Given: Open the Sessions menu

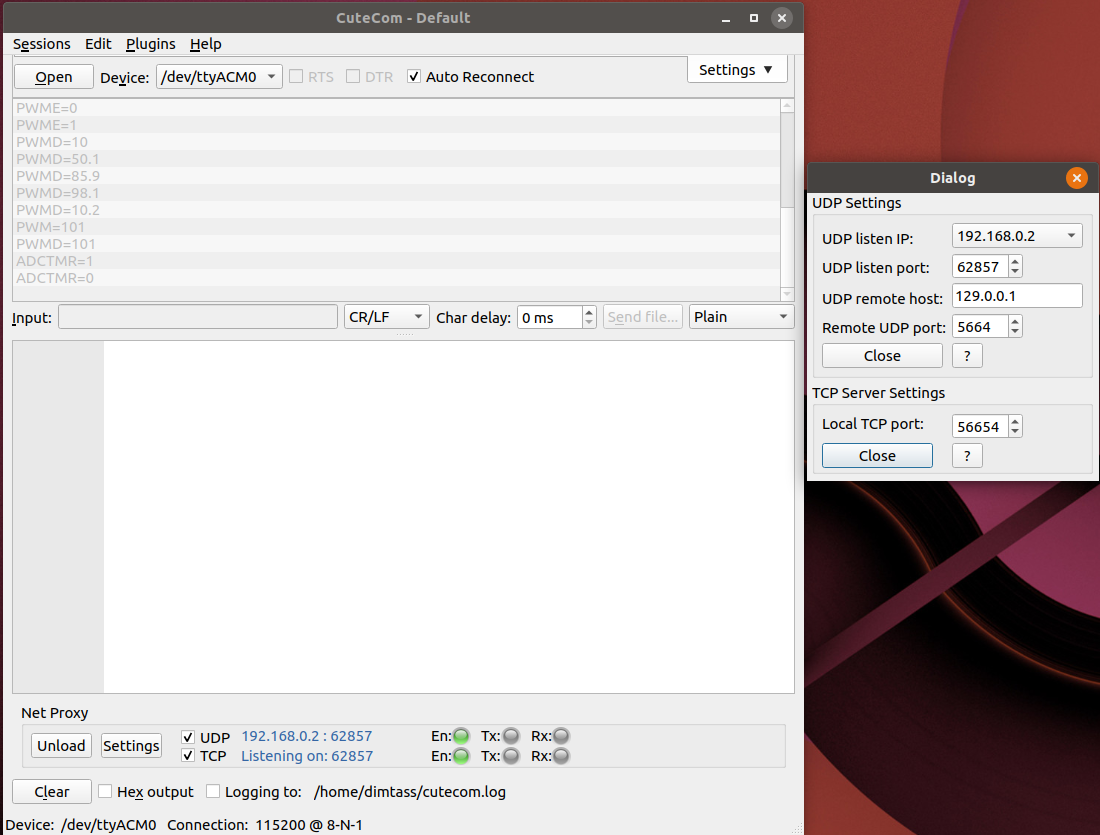Looking at the screenshot, I should 41,44.
